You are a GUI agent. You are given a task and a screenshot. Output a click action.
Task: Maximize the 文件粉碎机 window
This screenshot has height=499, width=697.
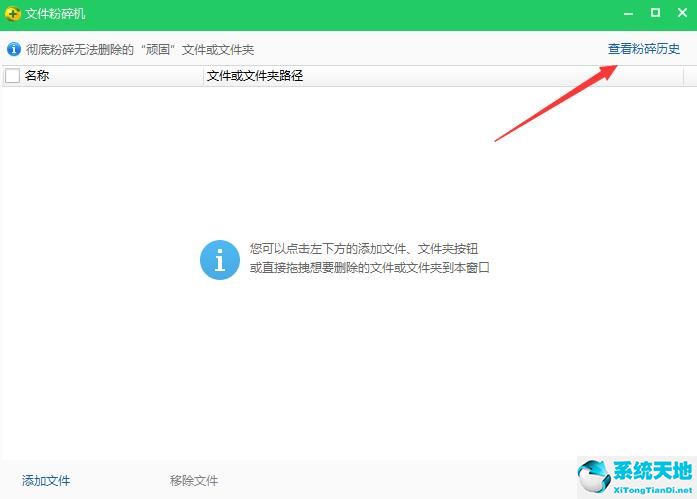pyautogui.click(x=655, y=13)
